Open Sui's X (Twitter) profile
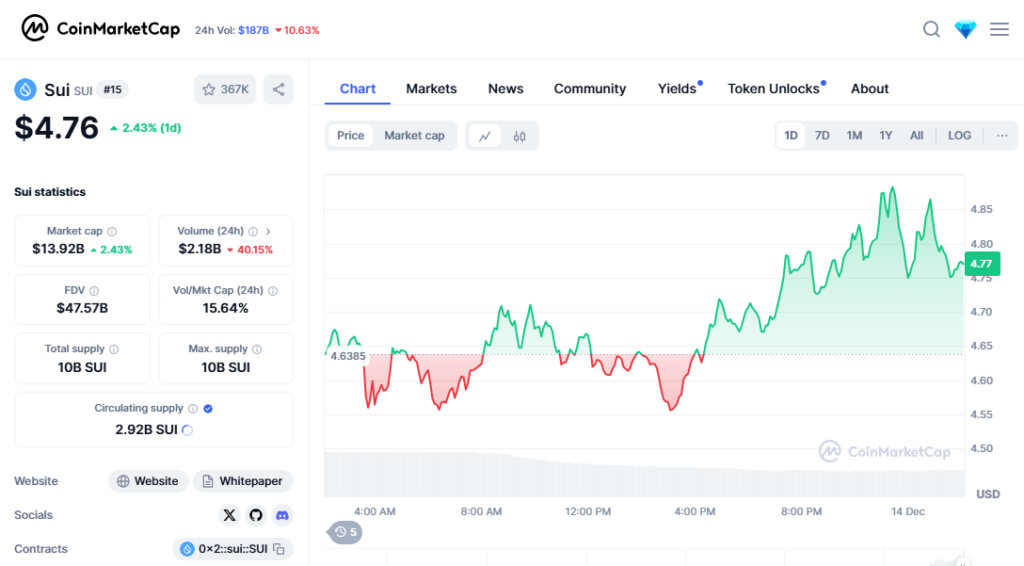Image resolution: width=1024 pixels, height=566 pixels. pos(229,515)
